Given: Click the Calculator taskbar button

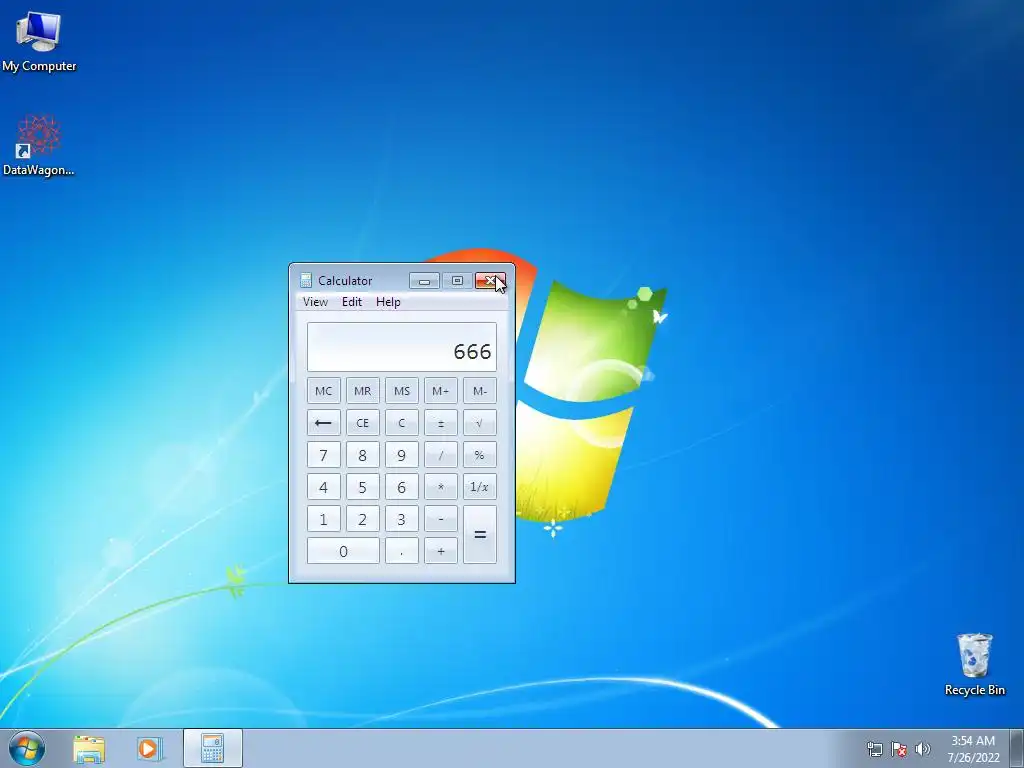Looking at the screenshot, I should pos(213,748).
